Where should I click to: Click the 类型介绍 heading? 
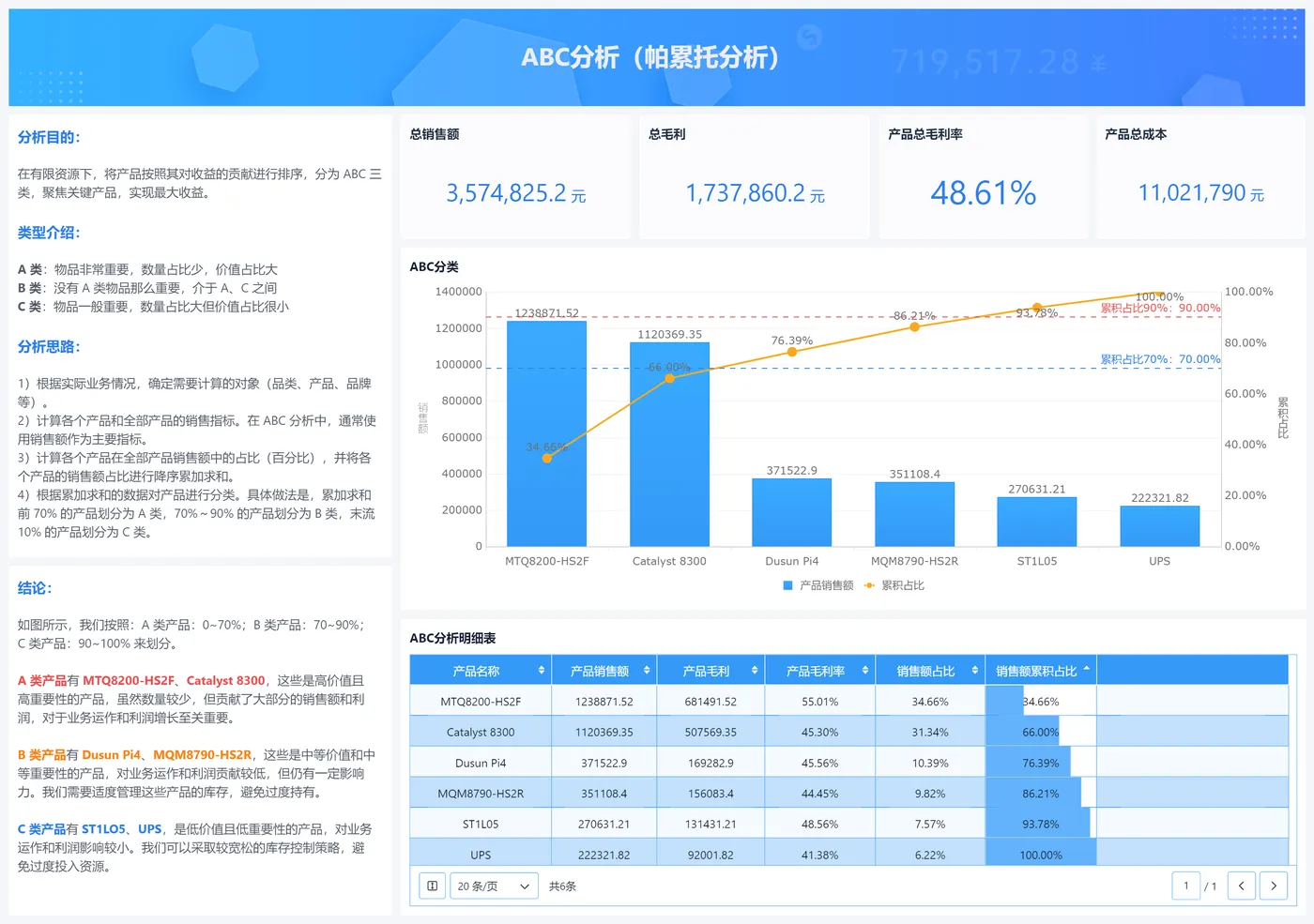coord(49,233)
